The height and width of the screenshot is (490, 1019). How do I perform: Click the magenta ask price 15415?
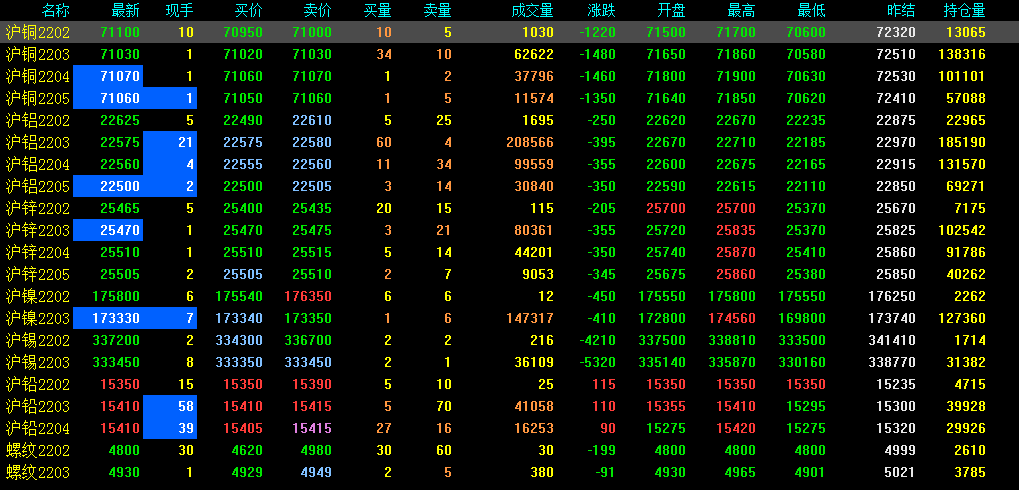click(x=312, y=428)
